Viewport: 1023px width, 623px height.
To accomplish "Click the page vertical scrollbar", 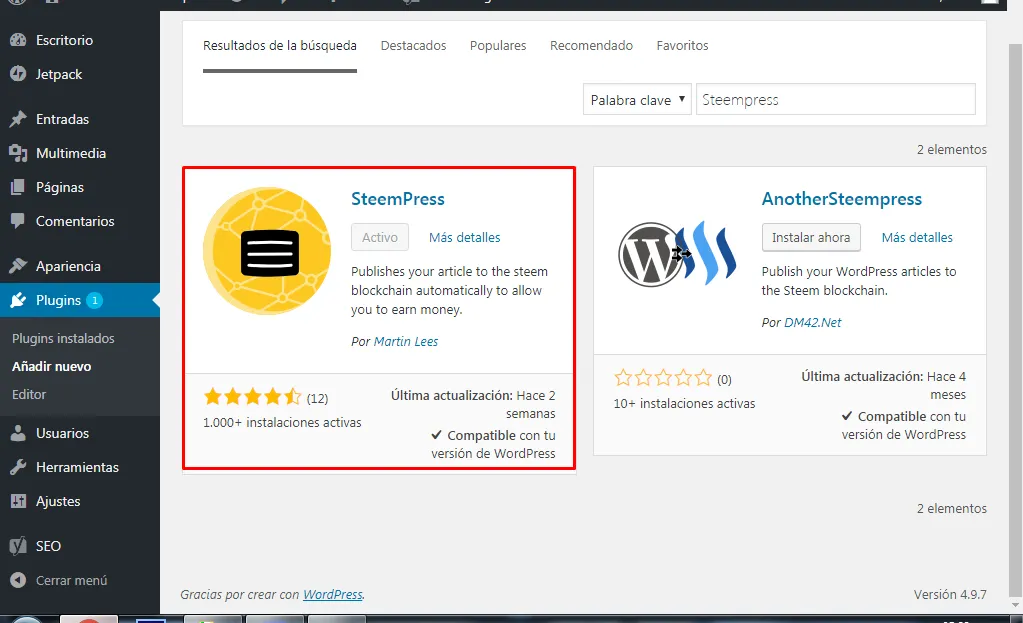I will click(x=1015, y=320).
